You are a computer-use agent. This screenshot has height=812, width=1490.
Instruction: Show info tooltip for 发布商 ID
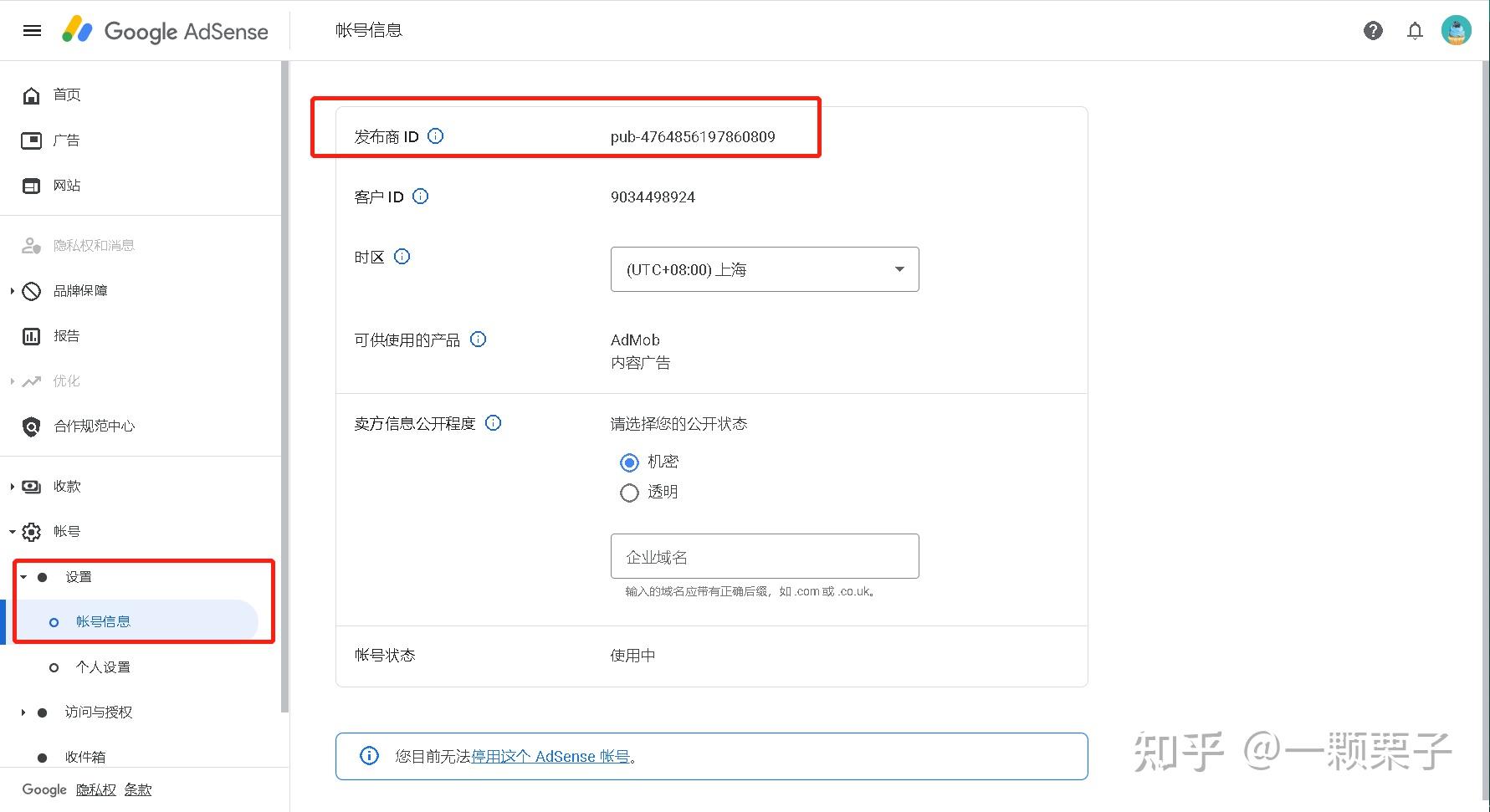436,135
